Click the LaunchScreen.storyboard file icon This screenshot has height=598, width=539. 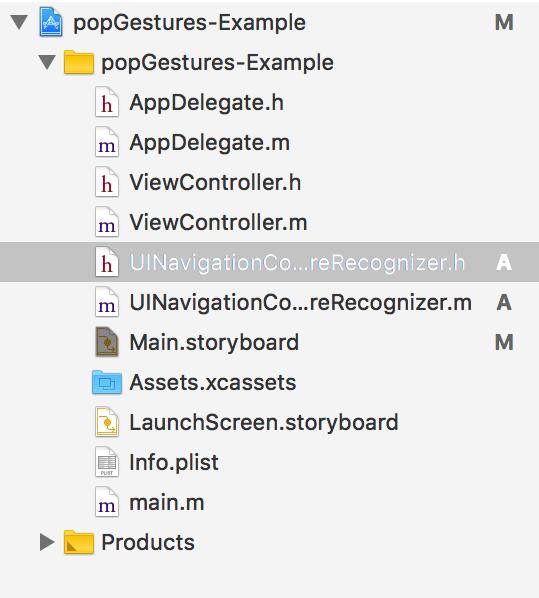pyautogui.click(x=107, y=422)
